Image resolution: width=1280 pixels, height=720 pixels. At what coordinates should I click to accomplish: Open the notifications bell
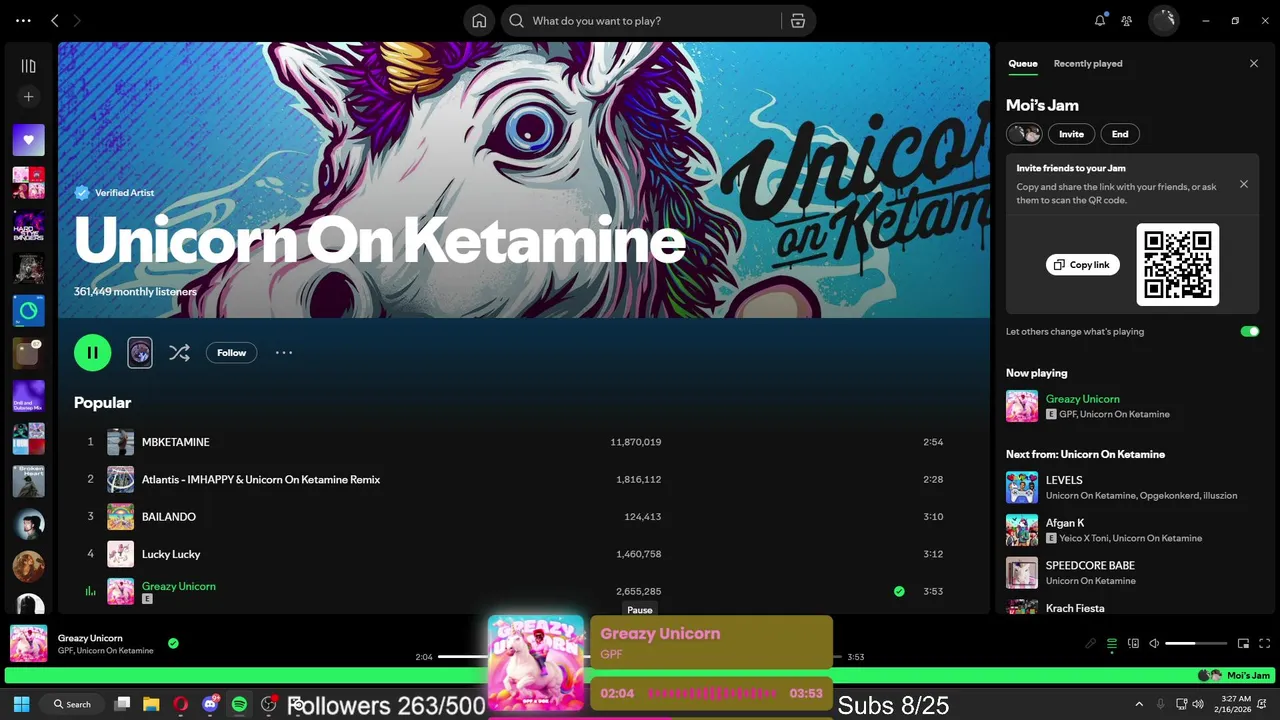1100,20
